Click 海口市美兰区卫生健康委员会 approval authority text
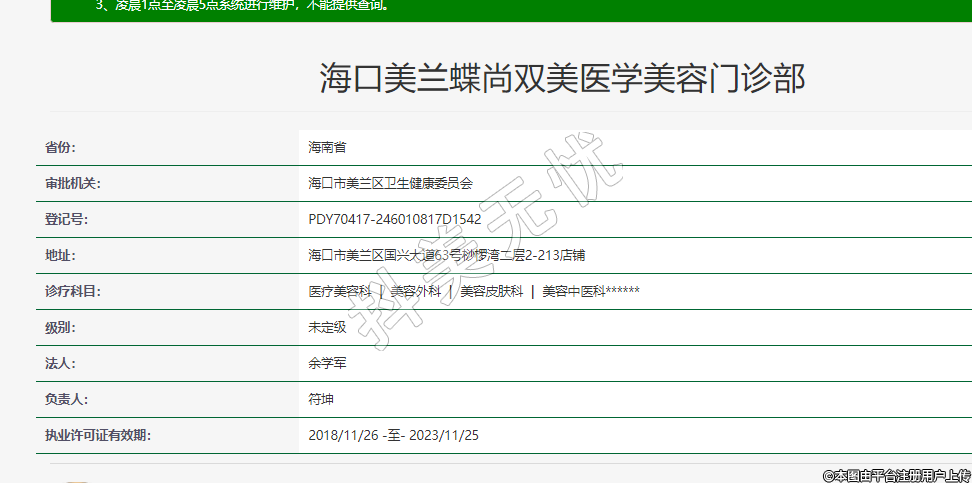Screen dimensions: 972x483 pos(390,184)
